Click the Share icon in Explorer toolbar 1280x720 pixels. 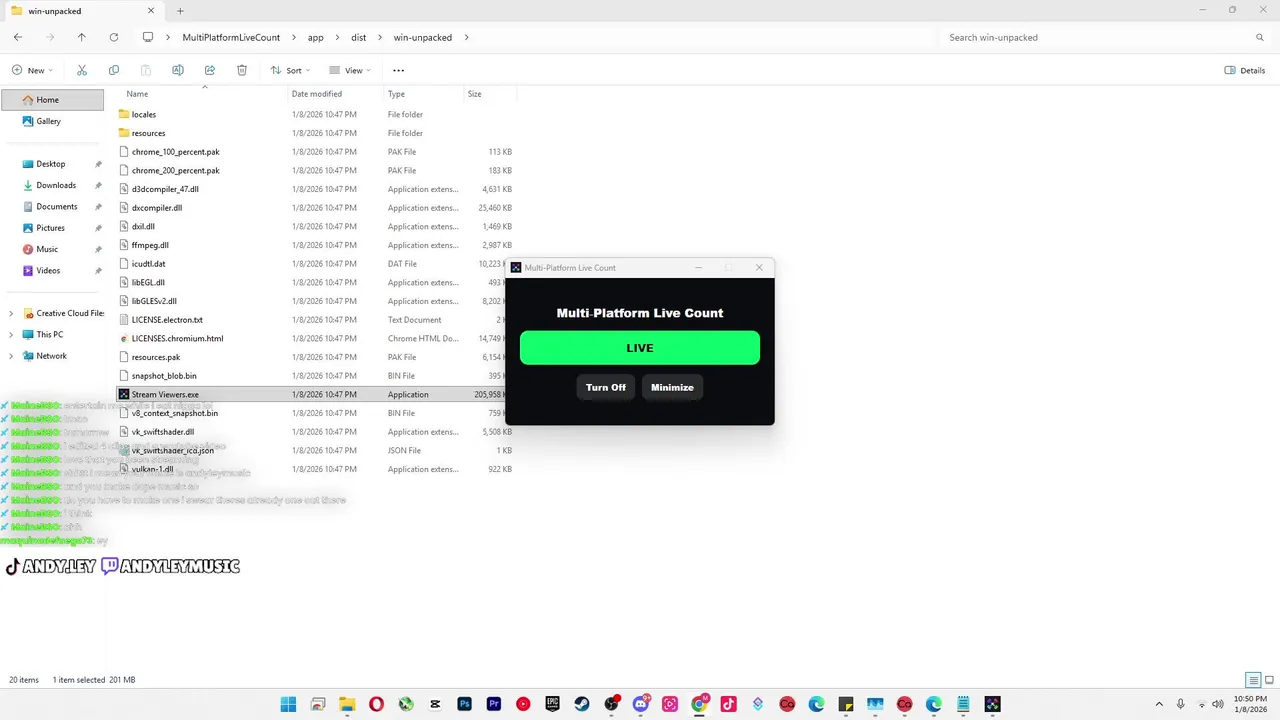point(210,70)
